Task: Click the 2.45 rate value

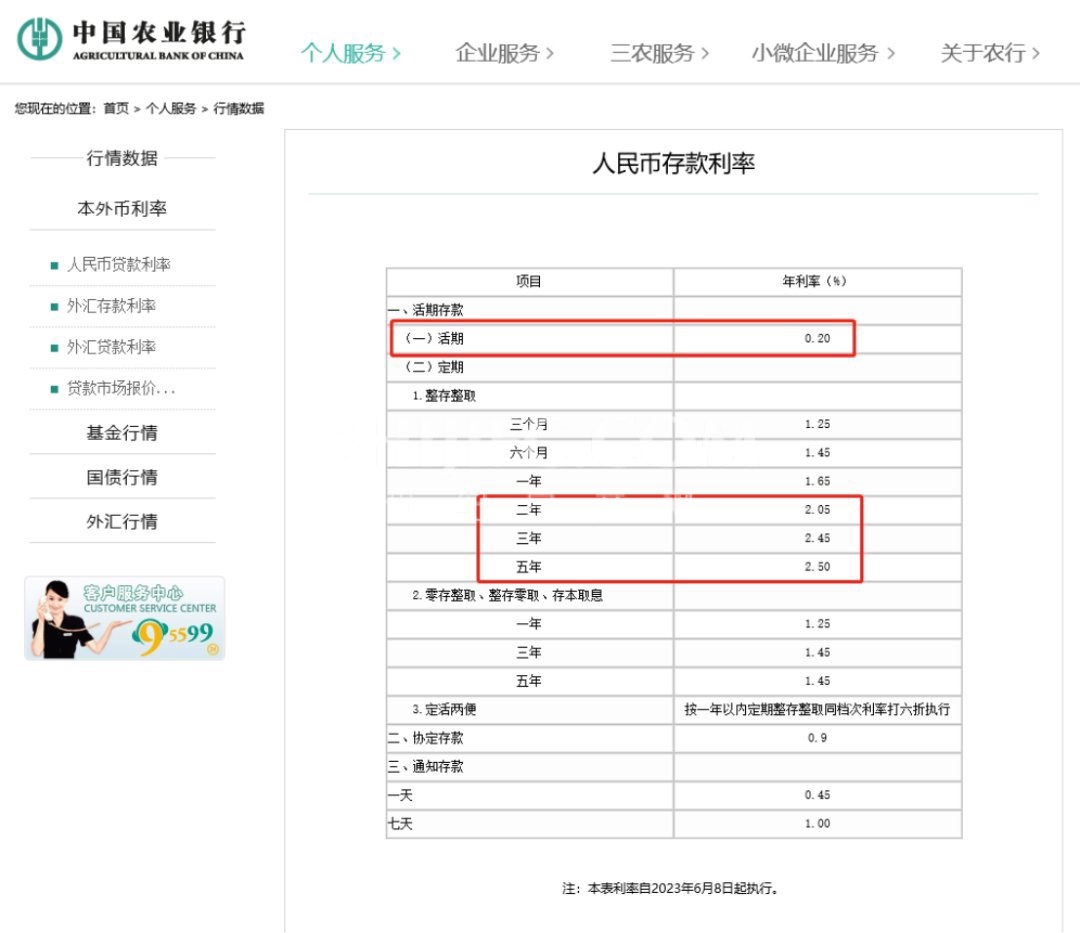Action: pos(818,538)
